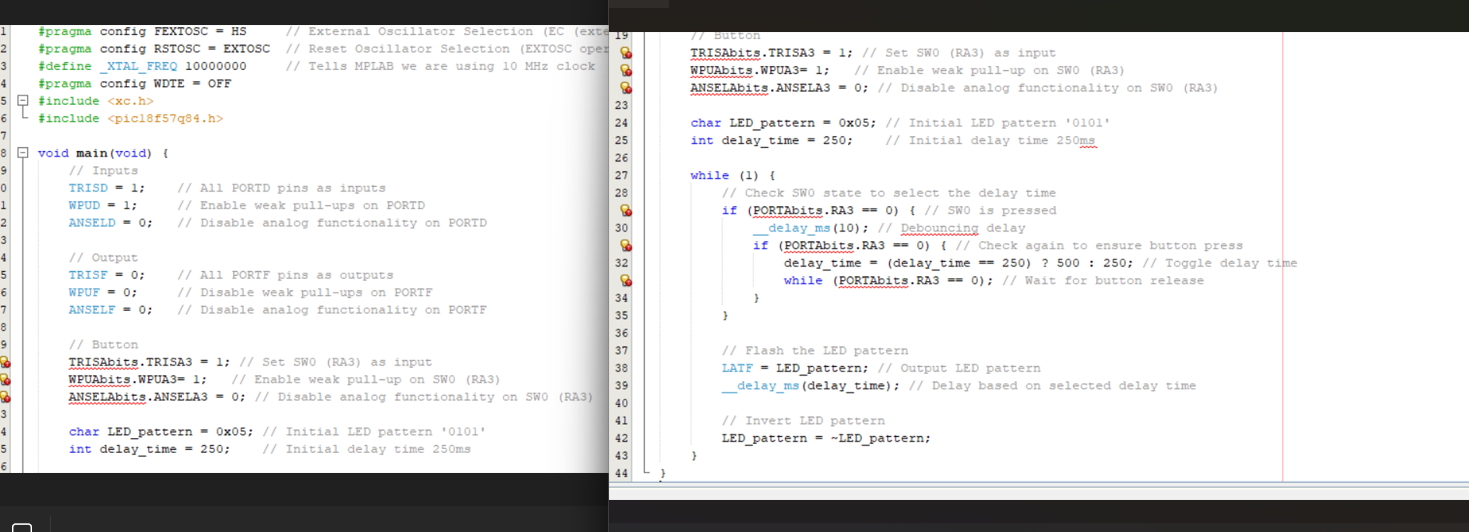The image size is (1469, 532).
Task: Click the 'WPUF = 0;' statement
Action: pyautogui.click(x=103, y=293)
